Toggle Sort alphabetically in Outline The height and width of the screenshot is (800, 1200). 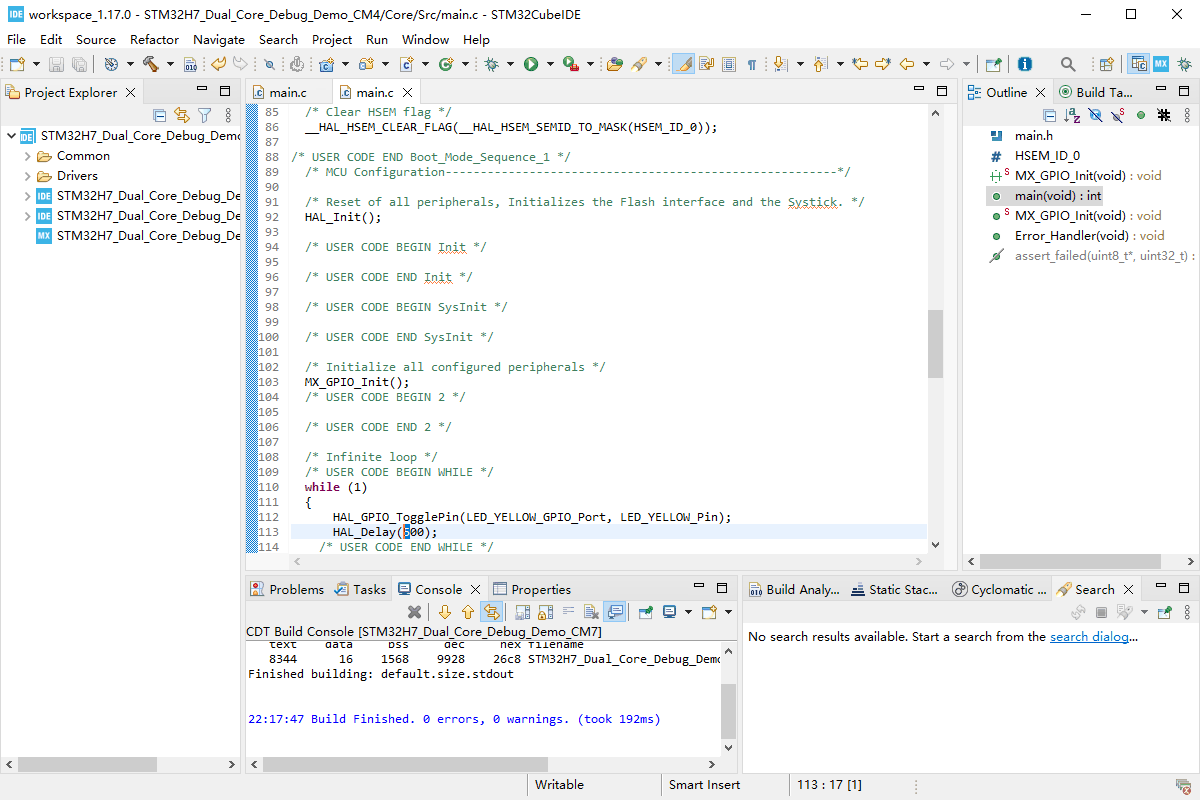click(x=1072, y=115)
